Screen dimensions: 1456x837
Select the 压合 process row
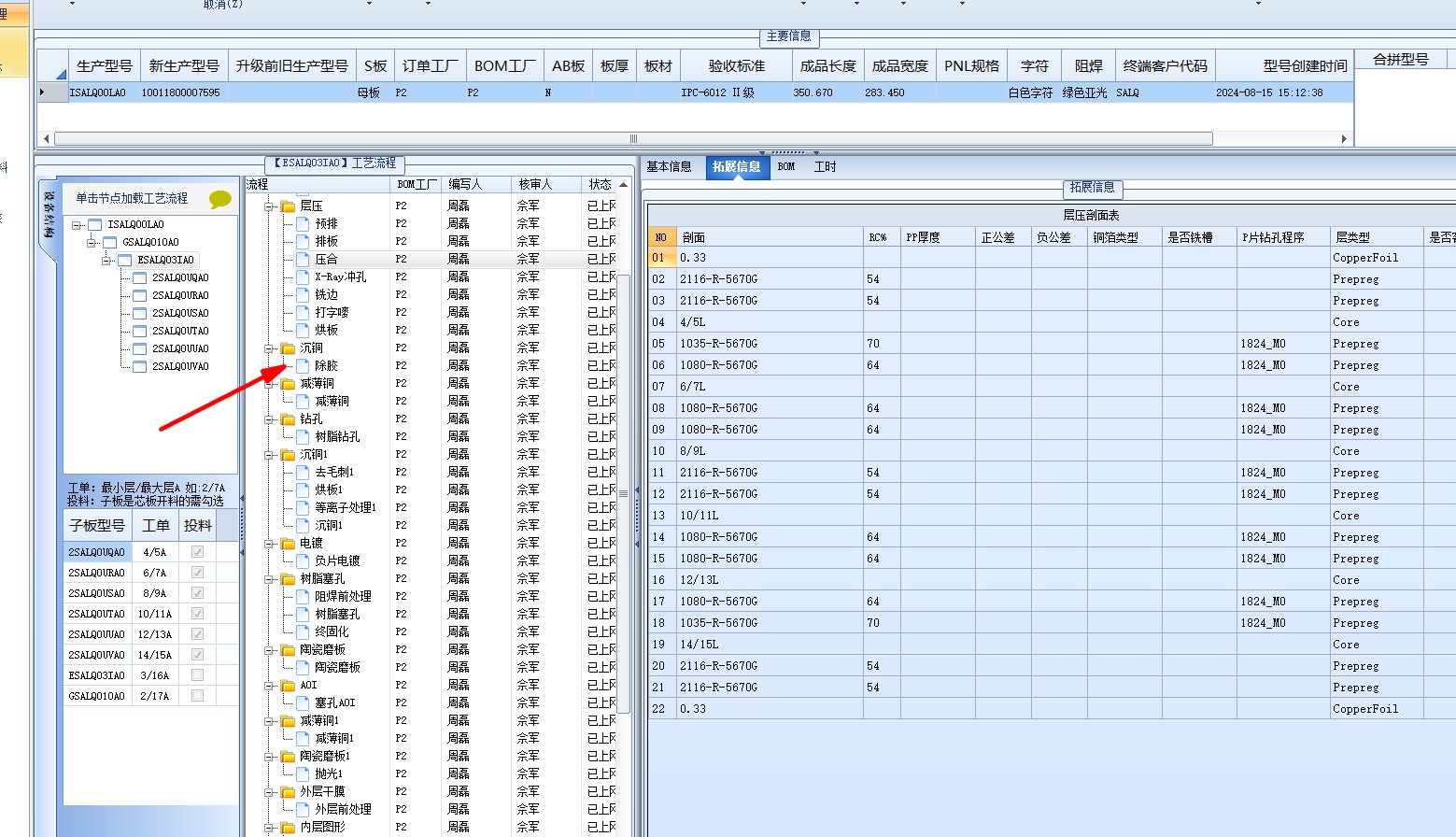click(431, 259)
